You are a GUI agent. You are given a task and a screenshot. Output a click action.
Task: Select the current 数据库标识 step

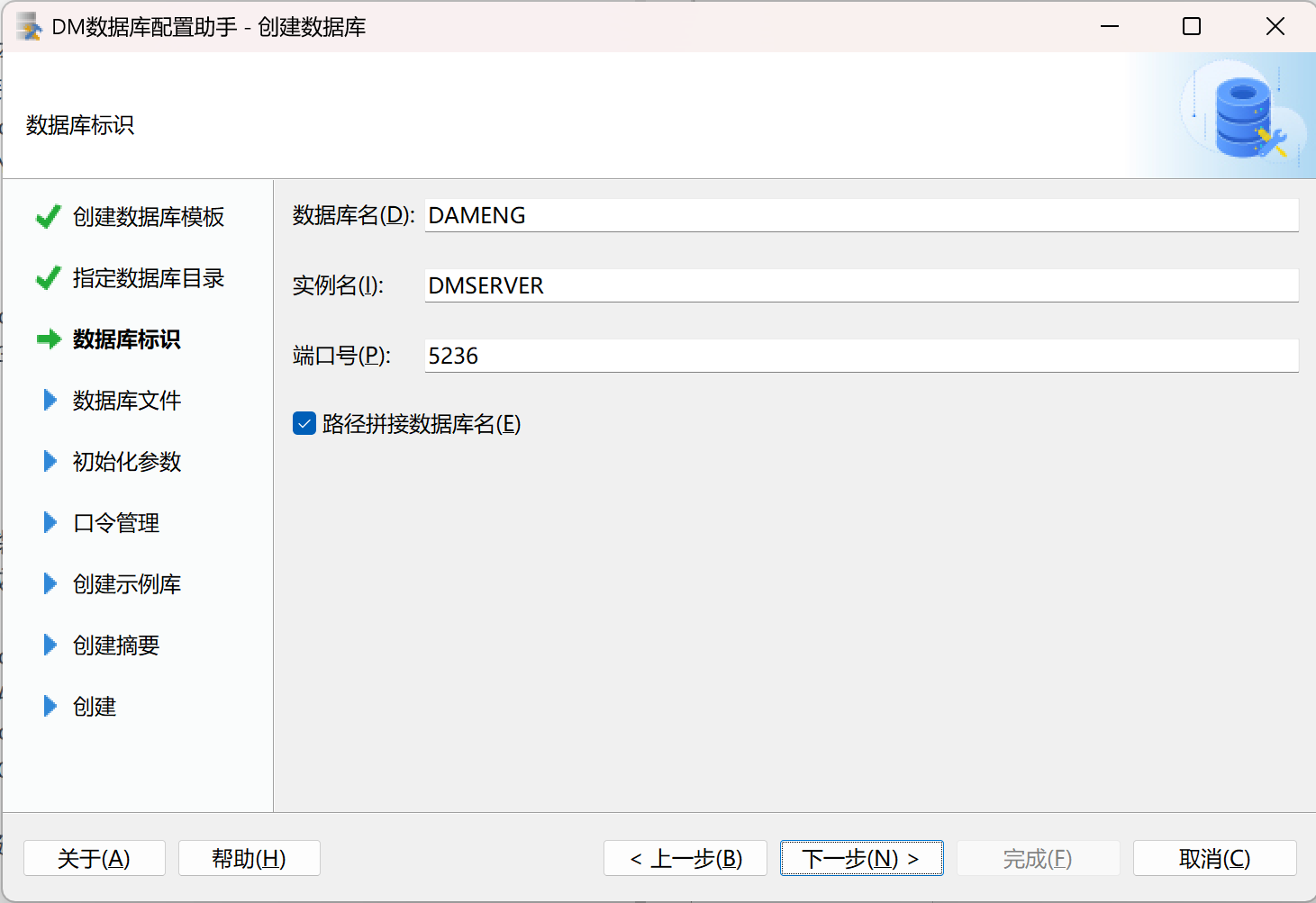[127, 339]
